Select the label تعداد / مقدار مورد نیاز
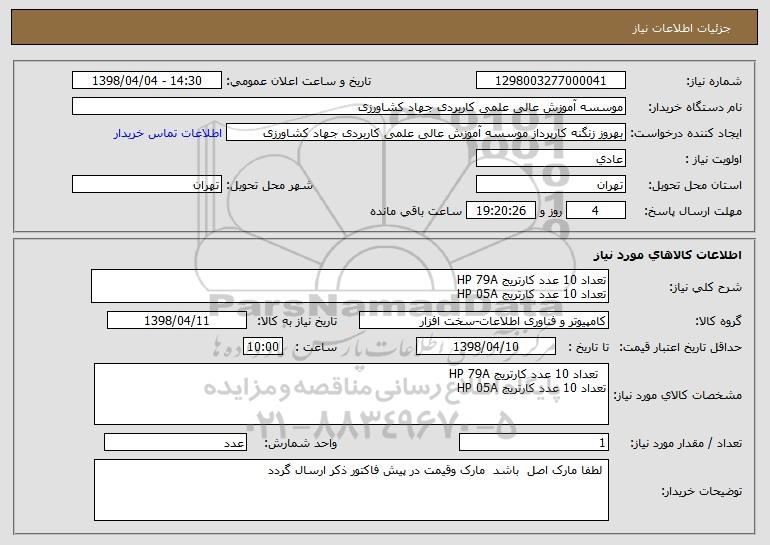This screenshot has height=545, width=770. [x=686, y=444]
